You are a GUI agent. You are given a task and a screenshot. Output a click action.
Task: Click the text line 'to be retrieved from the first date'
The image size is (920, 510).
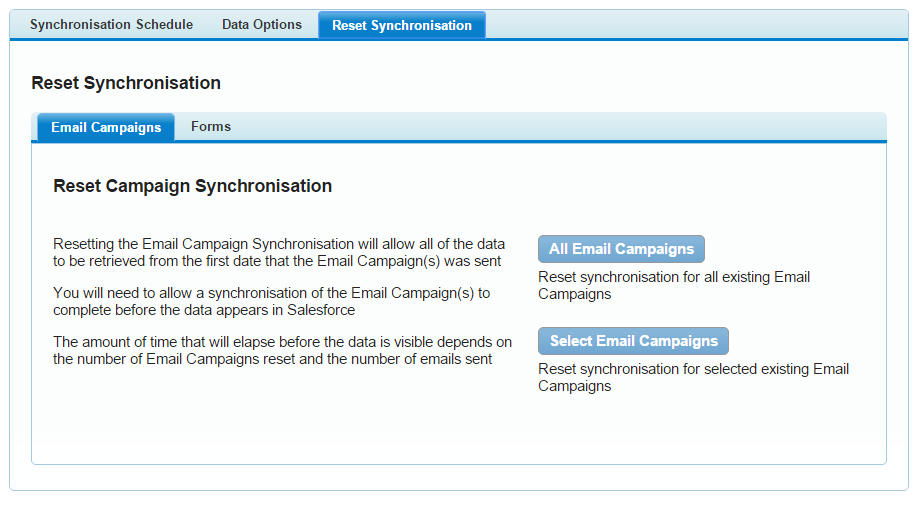click(x=277, y=261)
